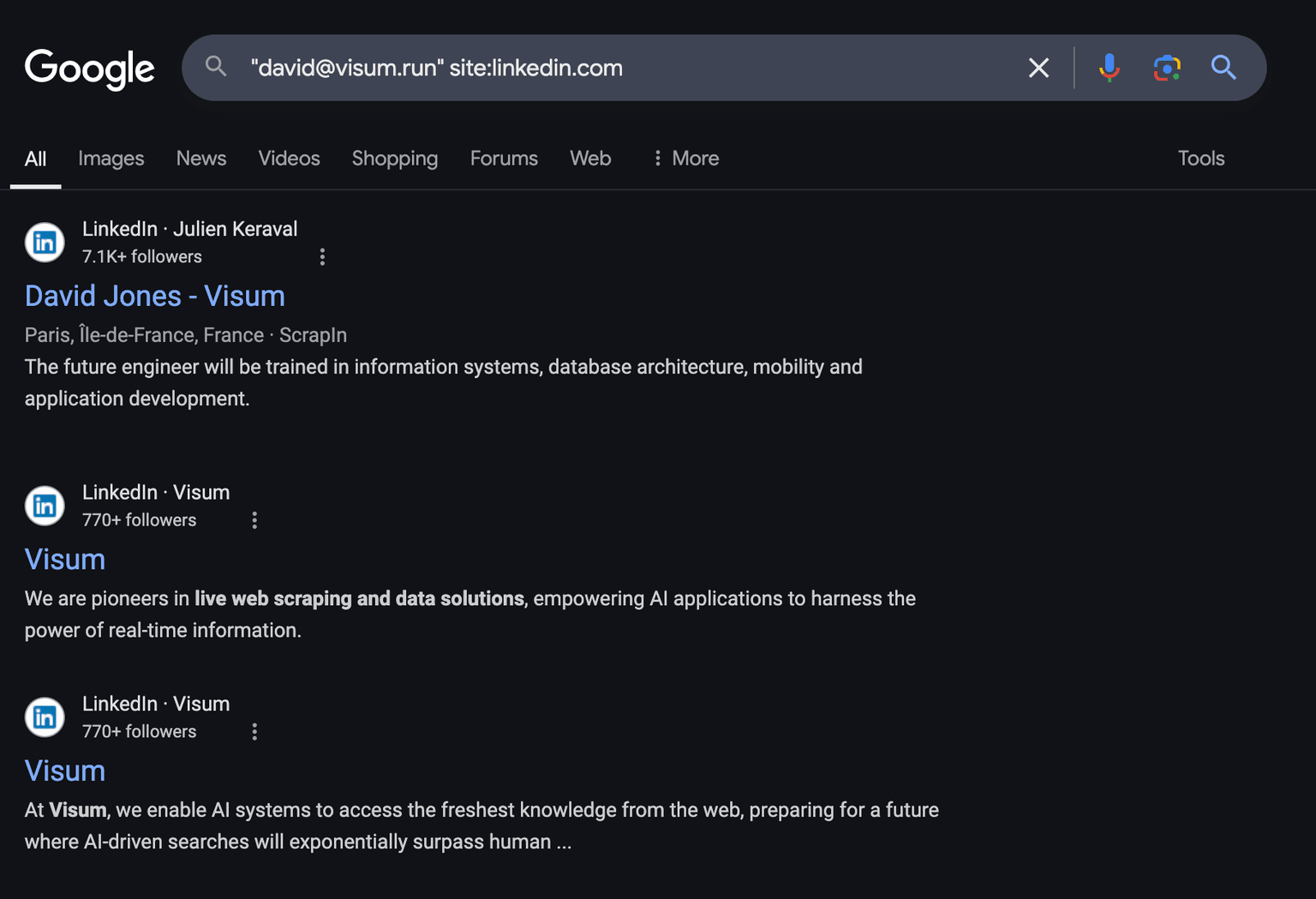The width and height of the screenshot is (1316, 899).
Task: Click the magnifier icon inside search box
Action: [216, 67]
